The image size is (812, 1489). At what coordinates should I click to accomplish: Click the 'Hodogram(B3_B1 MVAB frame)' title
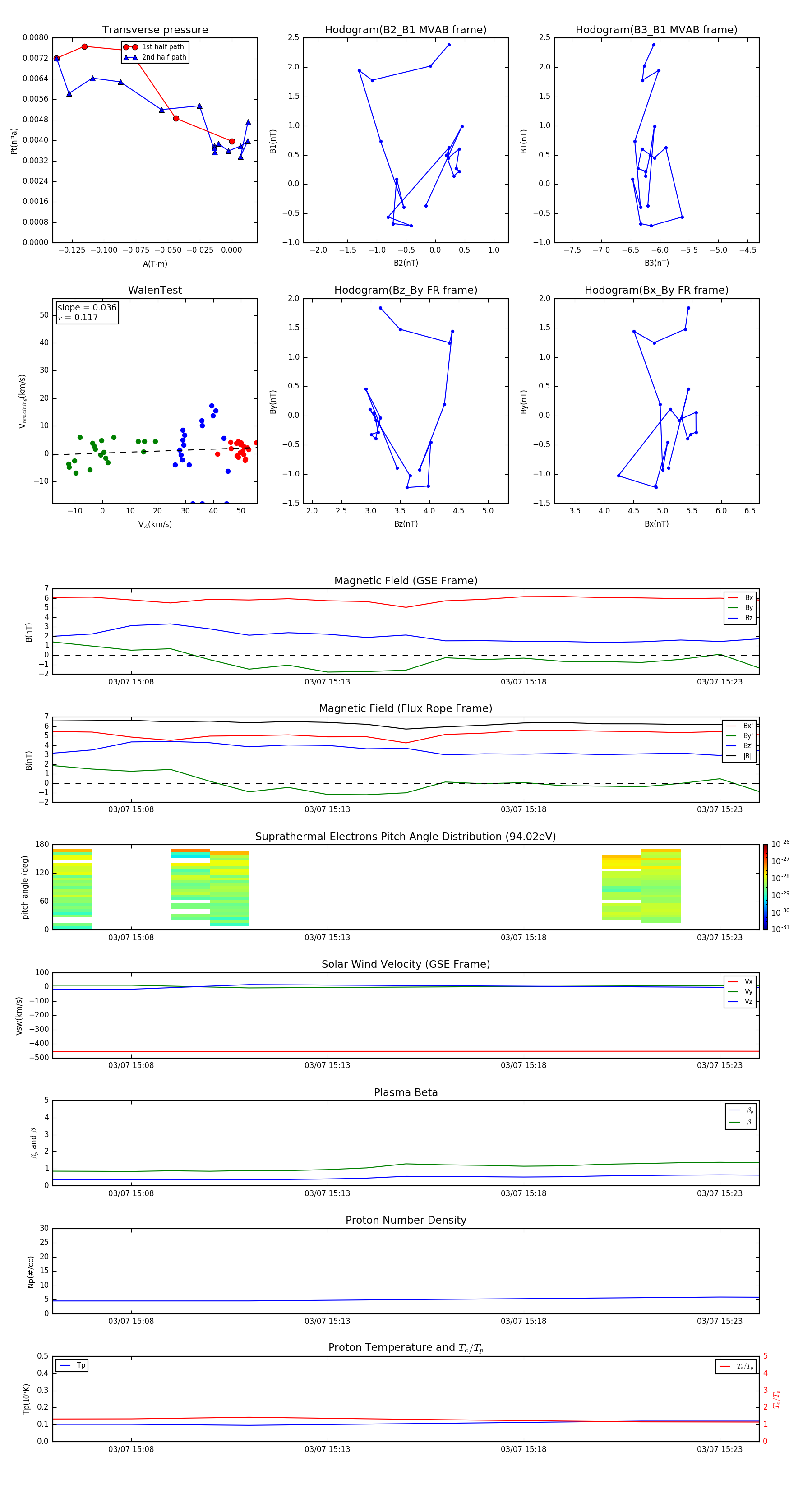click(656, 30)
